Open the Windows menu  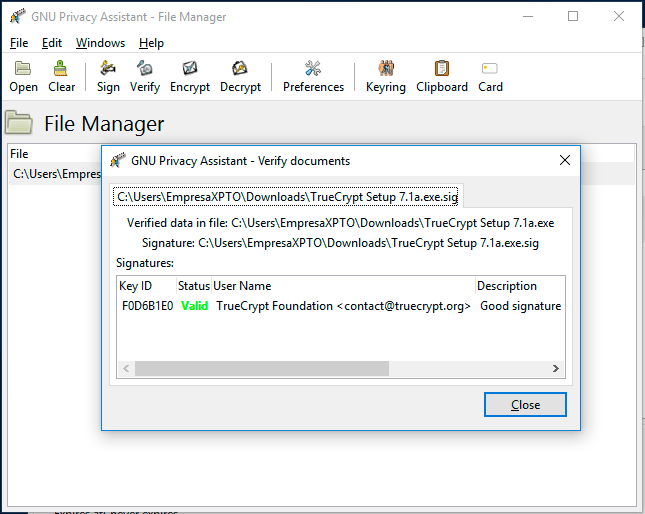[x=100, y=43]
